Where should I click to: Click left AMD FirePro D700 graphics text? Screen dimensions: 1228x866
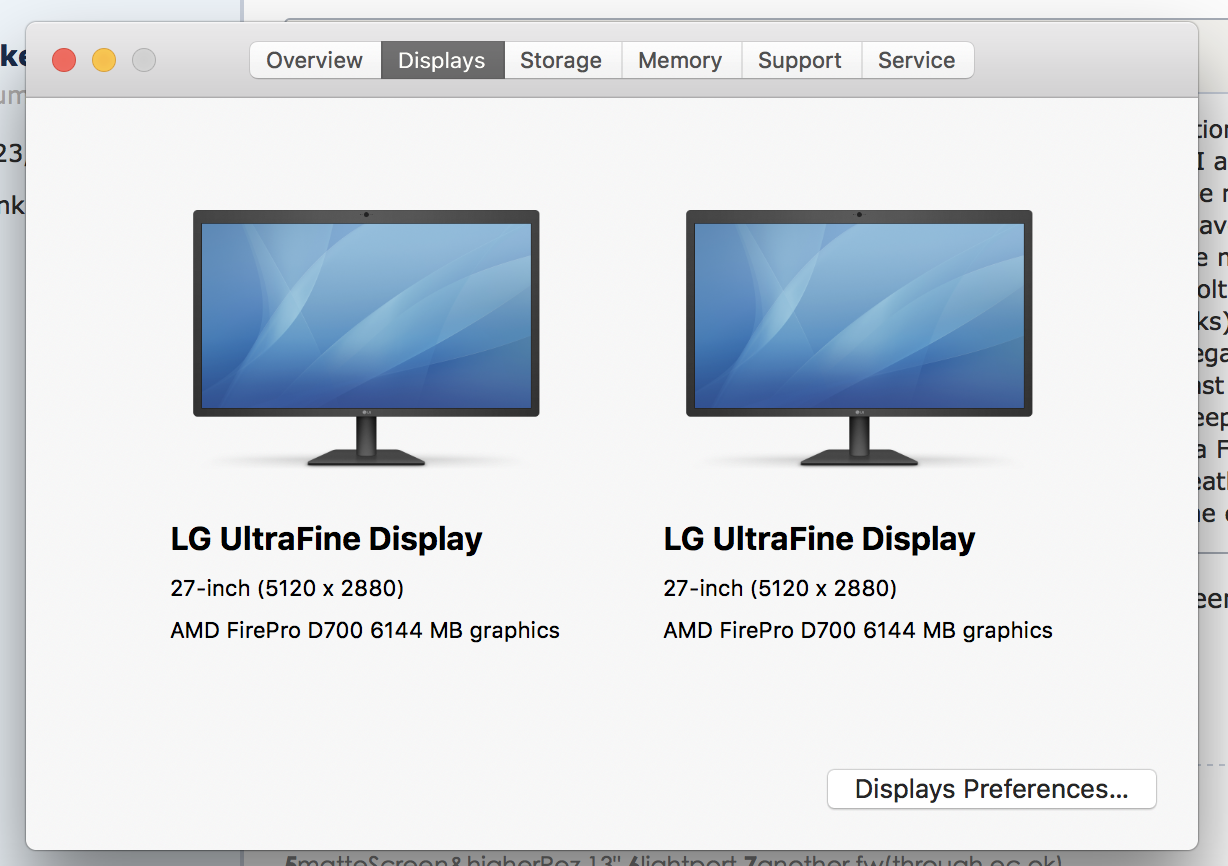365,631
